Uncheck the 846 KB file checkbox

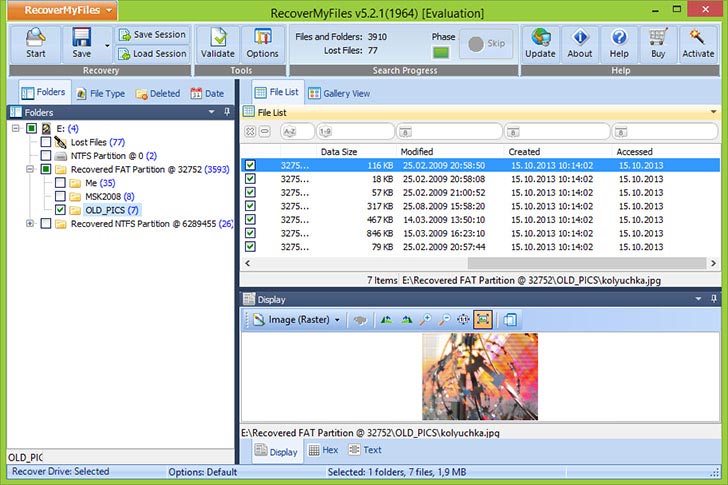coord(250,233)
